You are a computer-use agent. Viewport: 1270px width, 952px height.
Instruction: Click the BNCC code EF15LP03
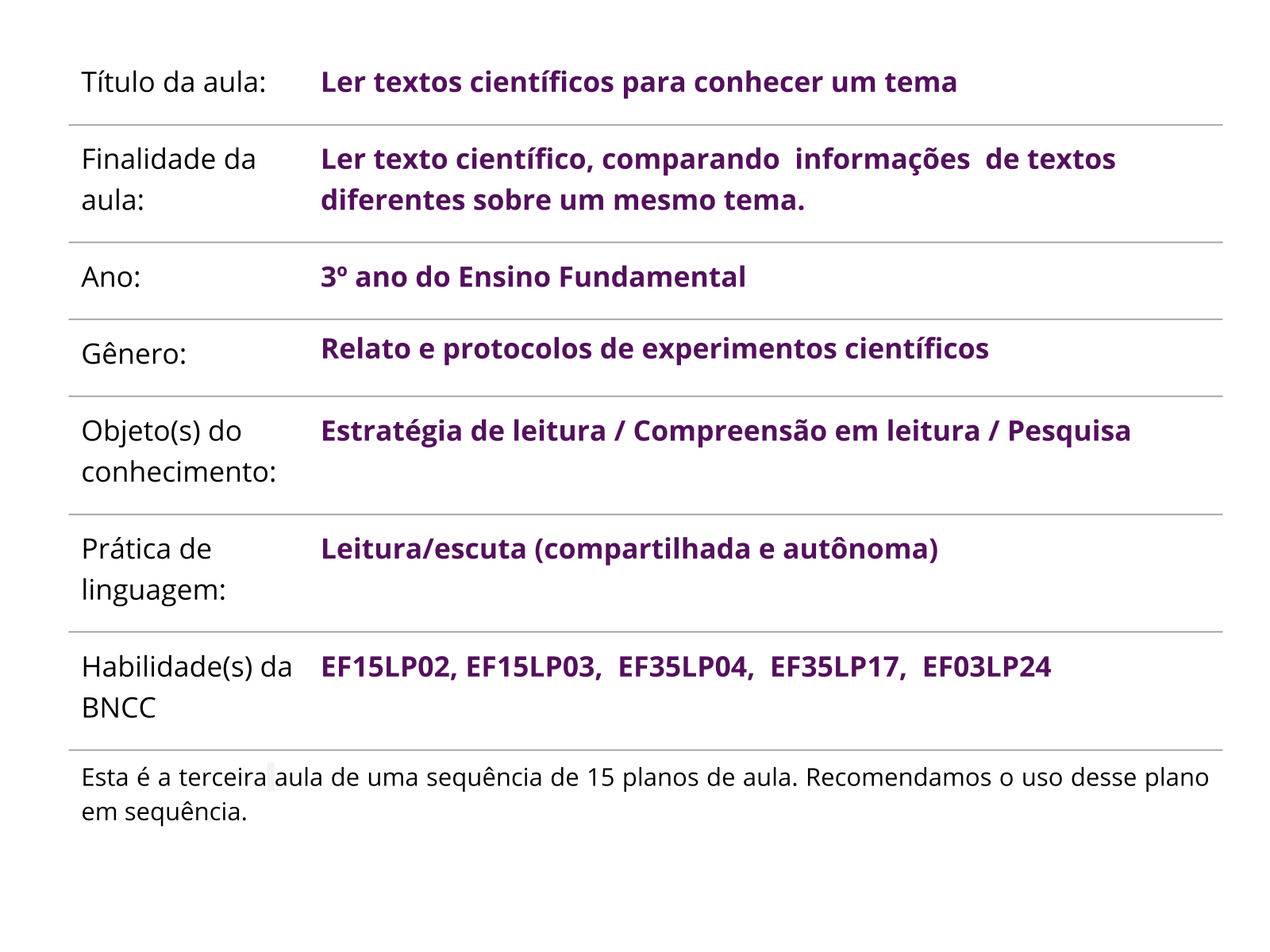click(530, 667)
